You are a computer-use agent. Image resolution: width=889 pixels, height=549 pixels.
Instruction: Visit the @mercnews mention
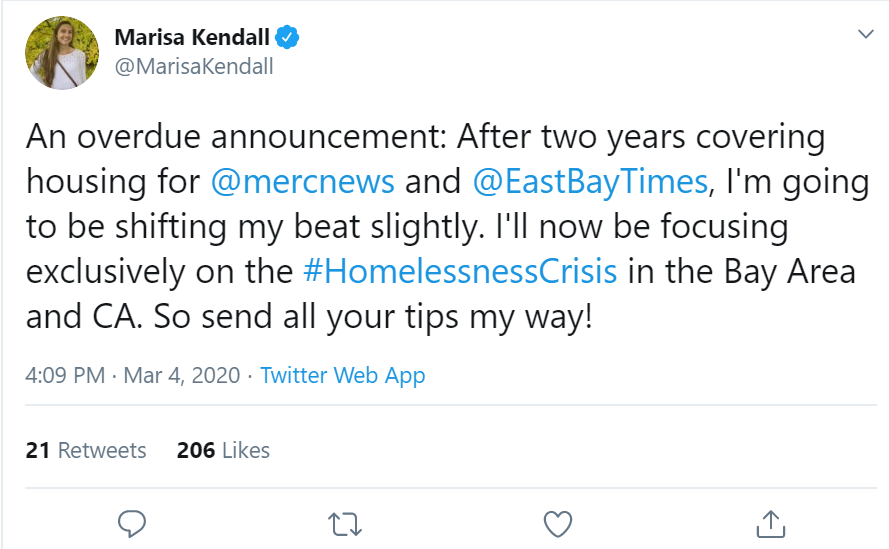pyautogui.click(x=304, y=182)
